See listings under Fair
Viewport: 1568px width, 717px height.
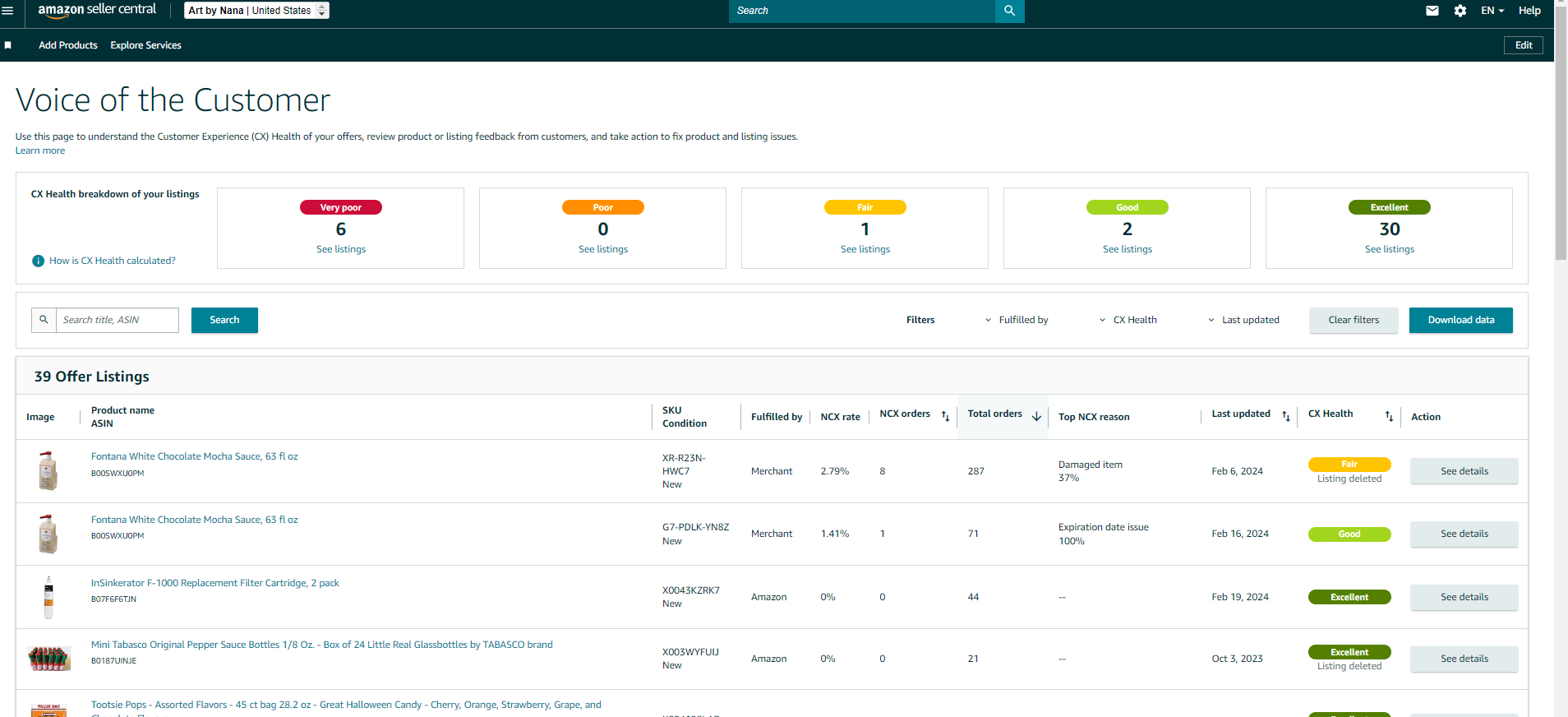pyautogui.click(x=865, y=249)
